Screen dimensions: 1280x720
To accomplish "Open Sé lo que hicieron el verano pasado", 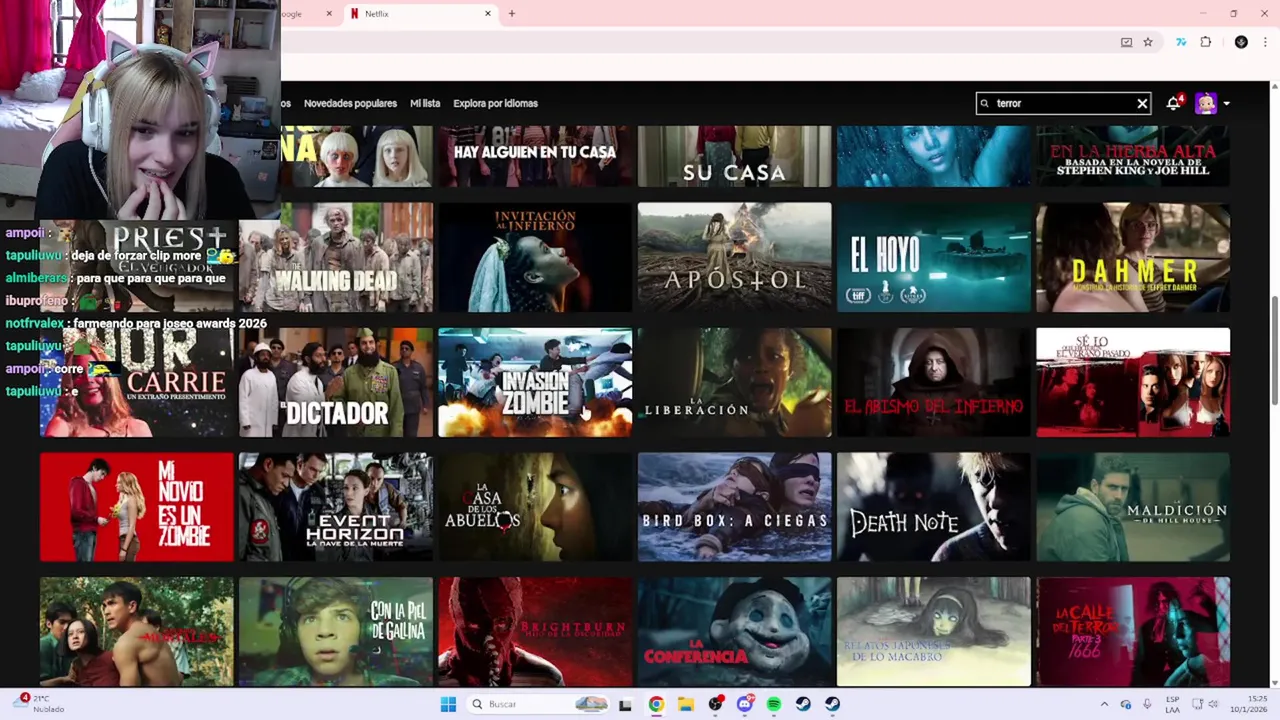I will pos(1133,382).
